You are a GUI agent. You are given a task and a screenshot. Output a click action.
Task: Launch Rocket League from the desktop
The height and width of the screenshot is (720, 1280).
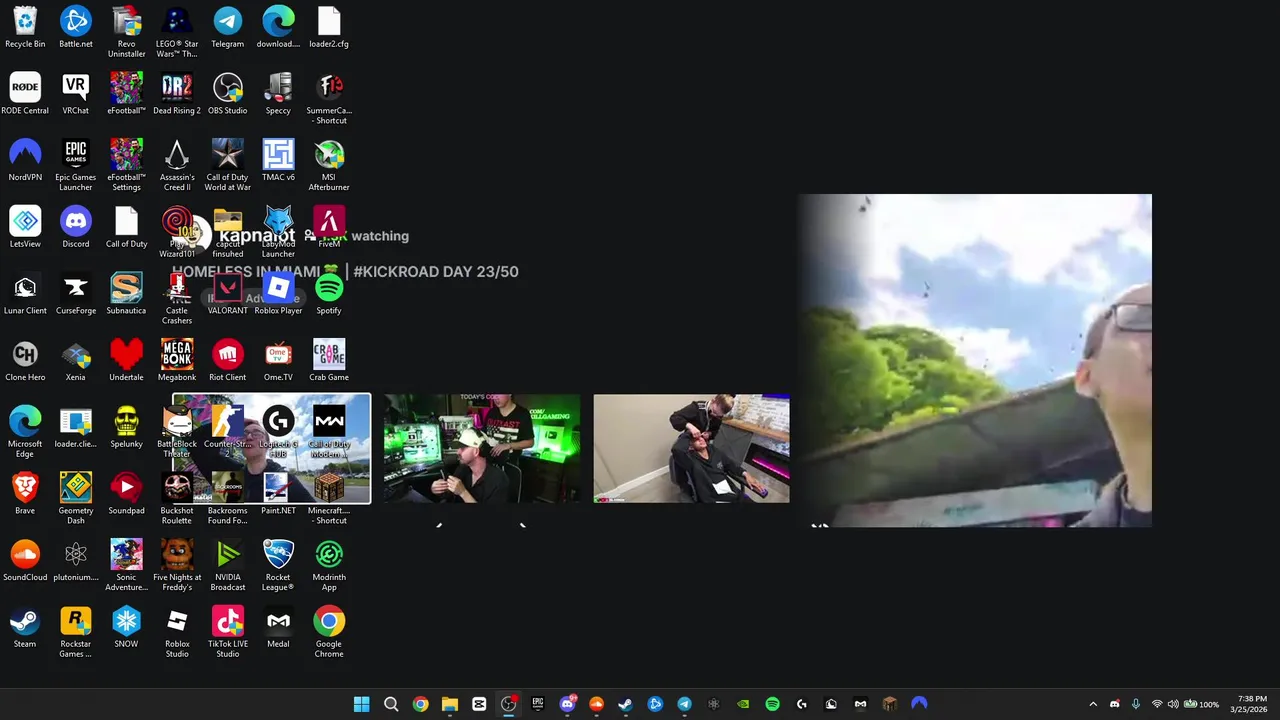[278, 566]
